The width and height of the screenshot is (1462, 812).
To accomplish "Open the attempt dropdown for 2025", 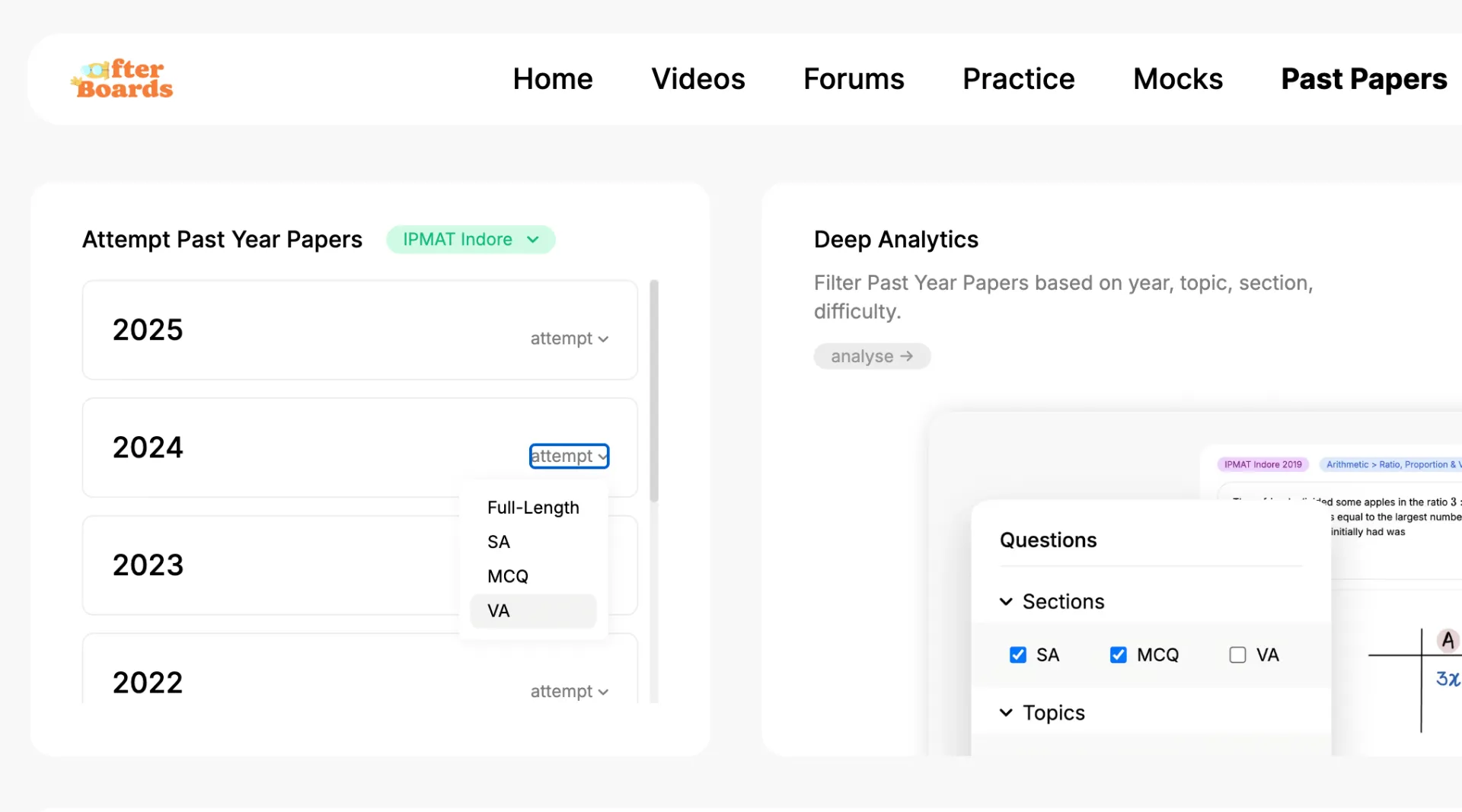I will coord(569,339).
